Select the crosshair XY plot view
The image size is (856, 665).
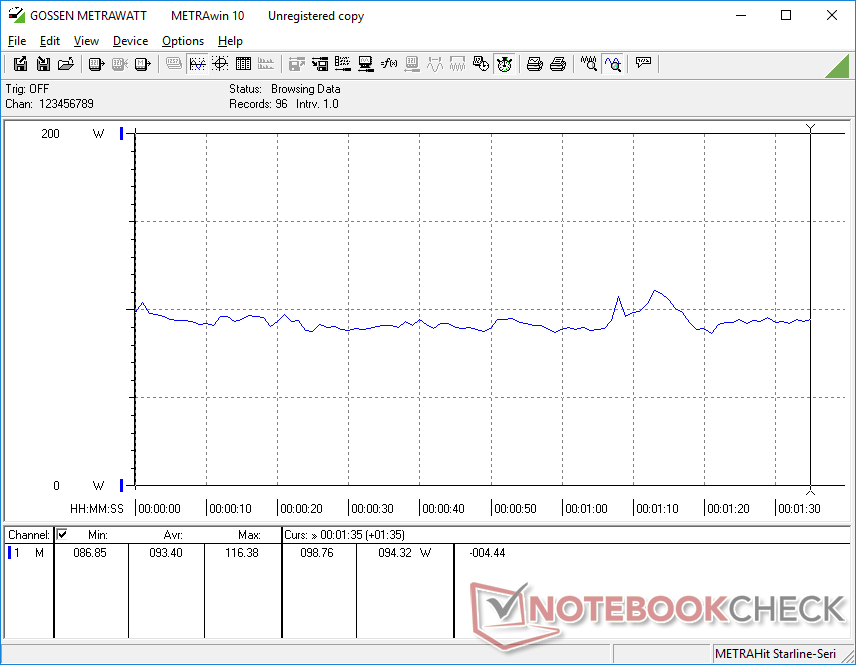pos(220,64)
